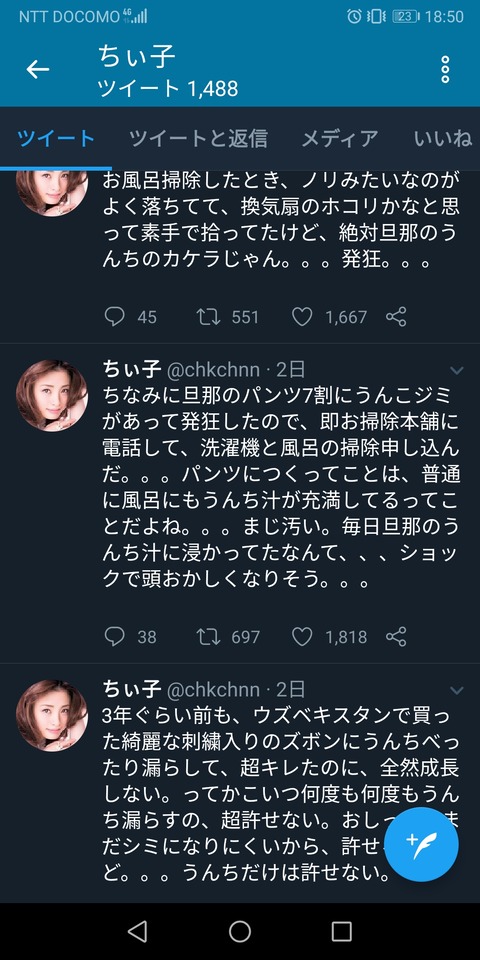Open the three-dot overflow menu
The image size is (480, 960).
(445, 70)
